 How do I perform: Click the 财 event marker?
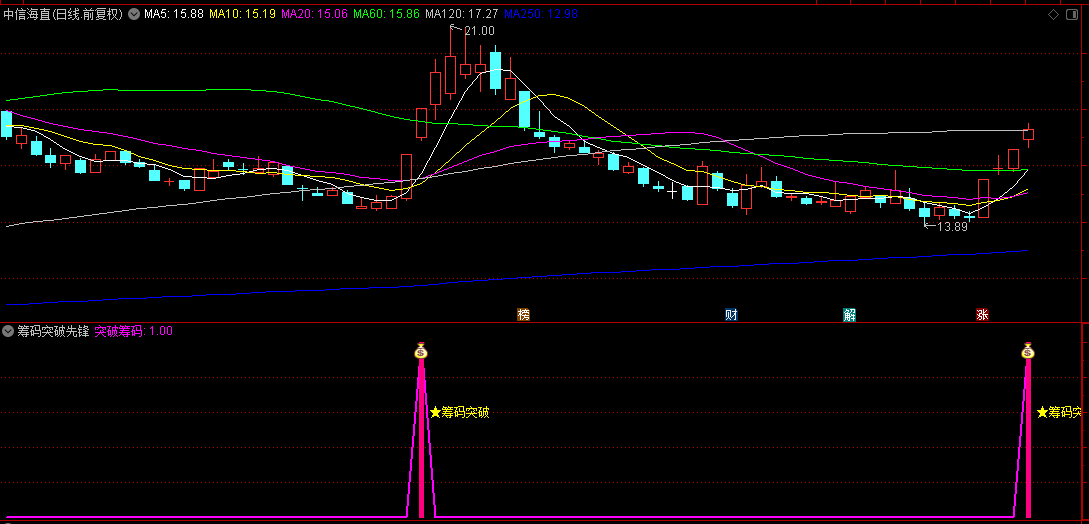pyautogui.click(x=731, y=314)
